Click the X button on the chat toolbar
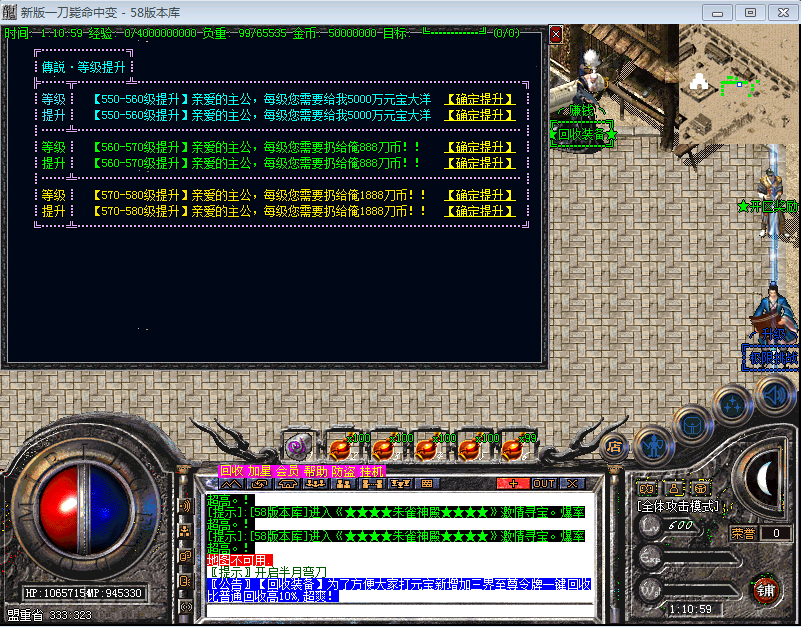The width and height of the screenshot is (801, 627). coord(572,483)
